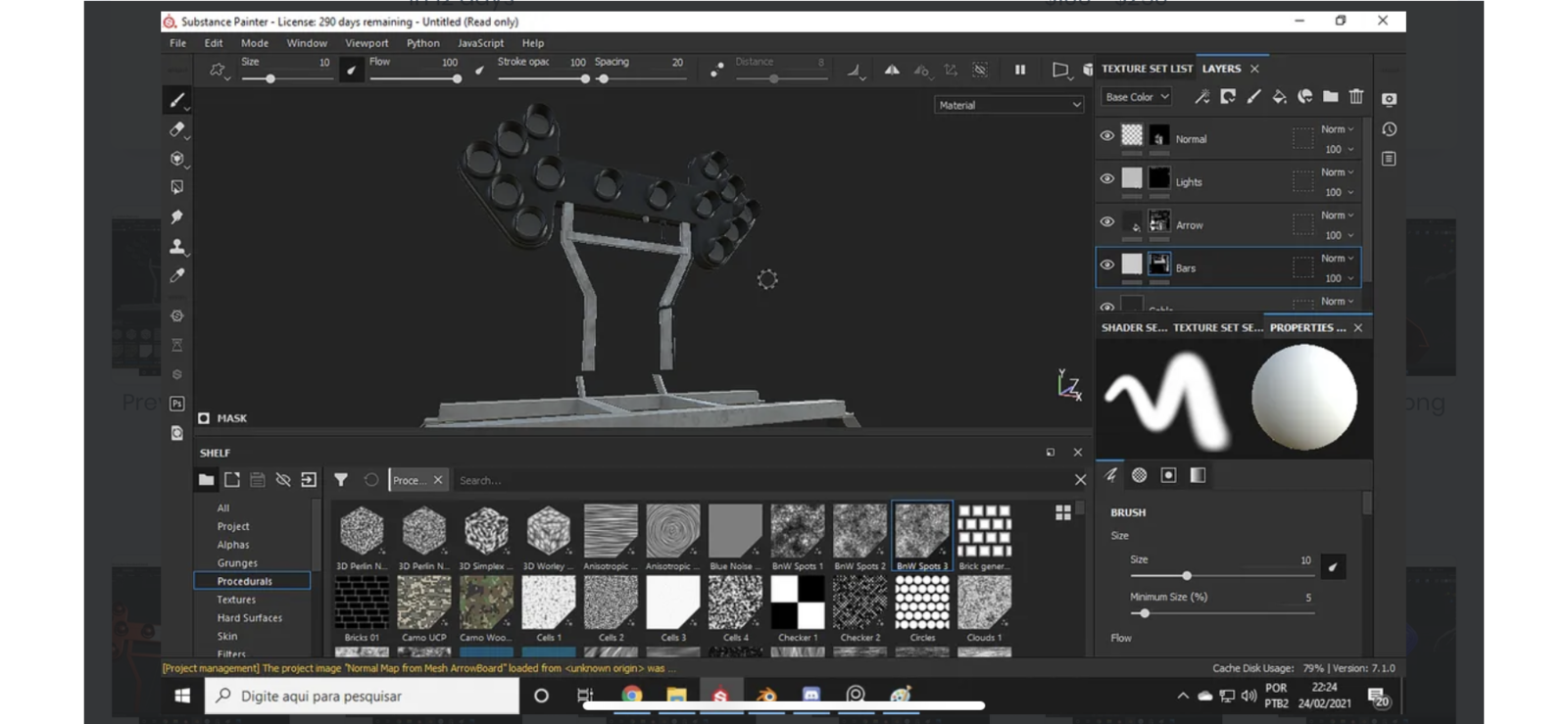Select the Clone stamp tool
The width and height of the screenshot is (1568, 724).
[x=176, y=246]
